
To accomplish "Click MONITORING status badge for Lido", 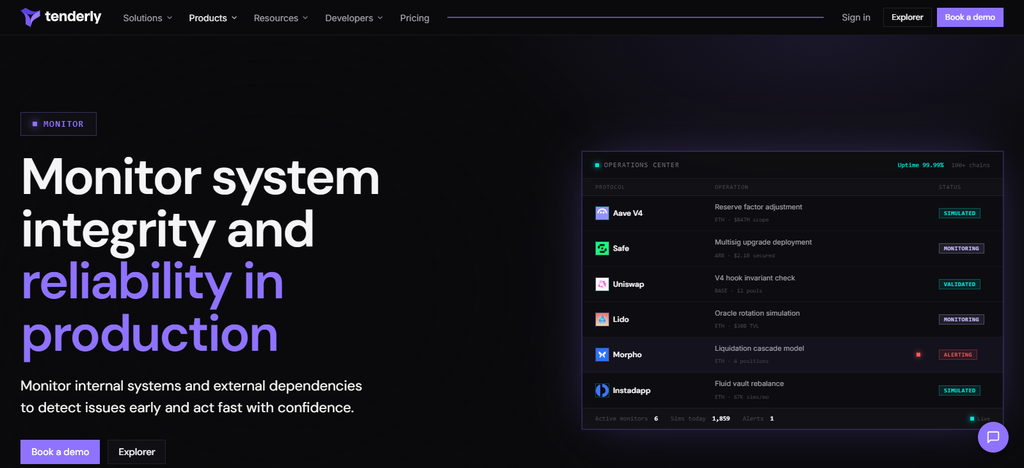I will pos(961,319).
